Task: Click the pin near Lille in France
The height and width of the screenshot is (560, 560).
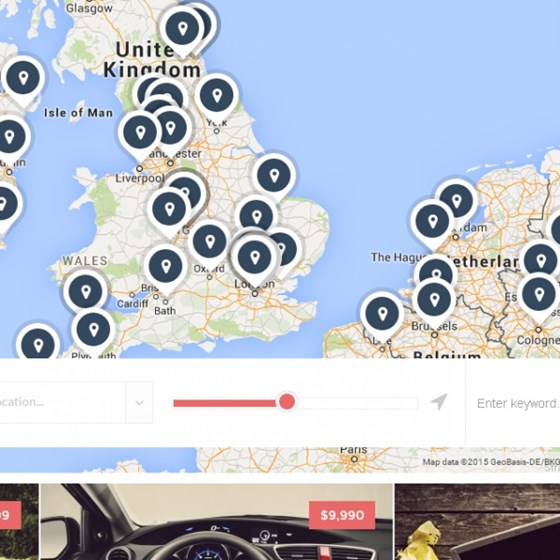Action: click(x=382, y=315)
